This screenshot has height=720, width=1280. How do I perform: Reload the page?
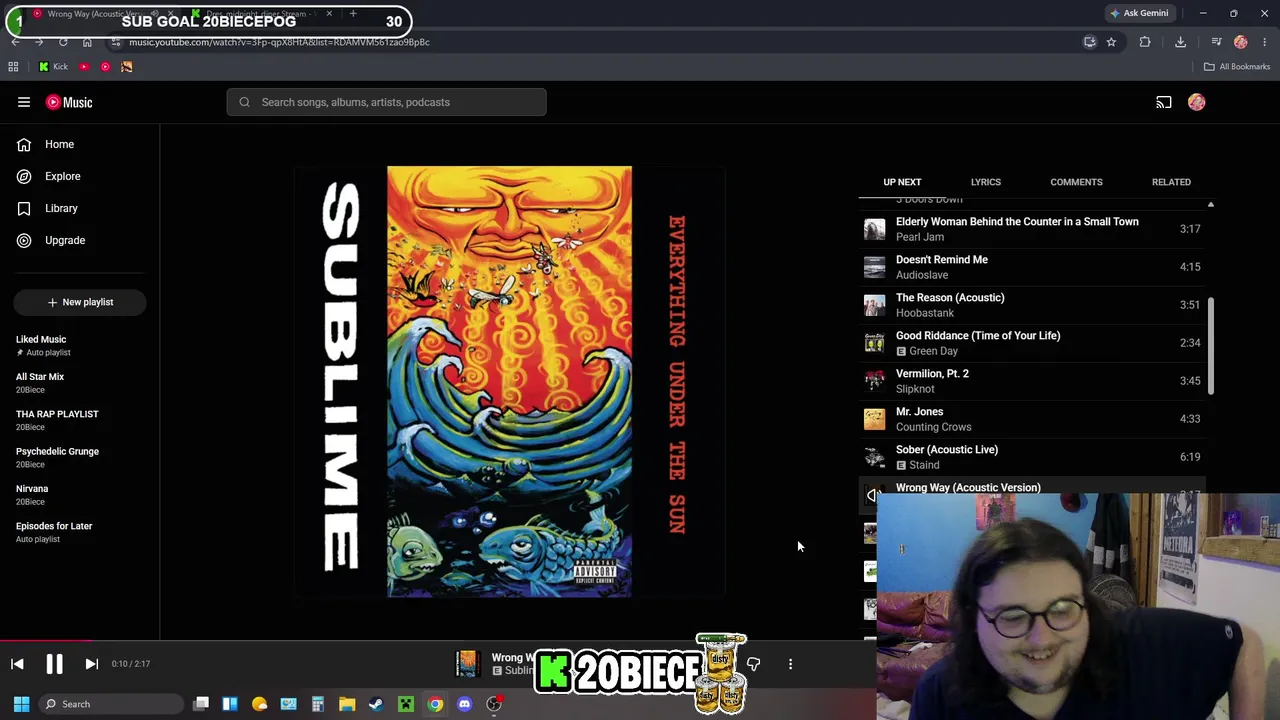pos(63,42)
